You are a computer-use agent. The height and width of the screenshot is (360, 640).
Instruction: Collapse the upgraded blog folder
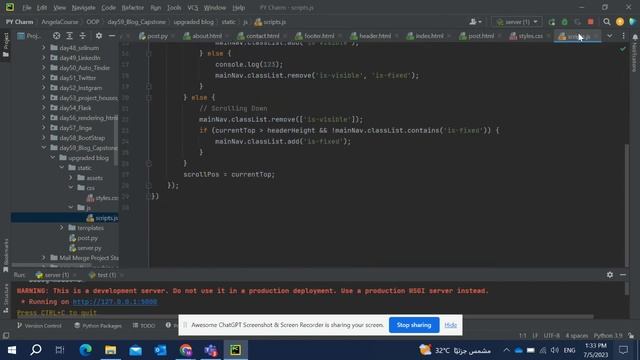point(53,158)
